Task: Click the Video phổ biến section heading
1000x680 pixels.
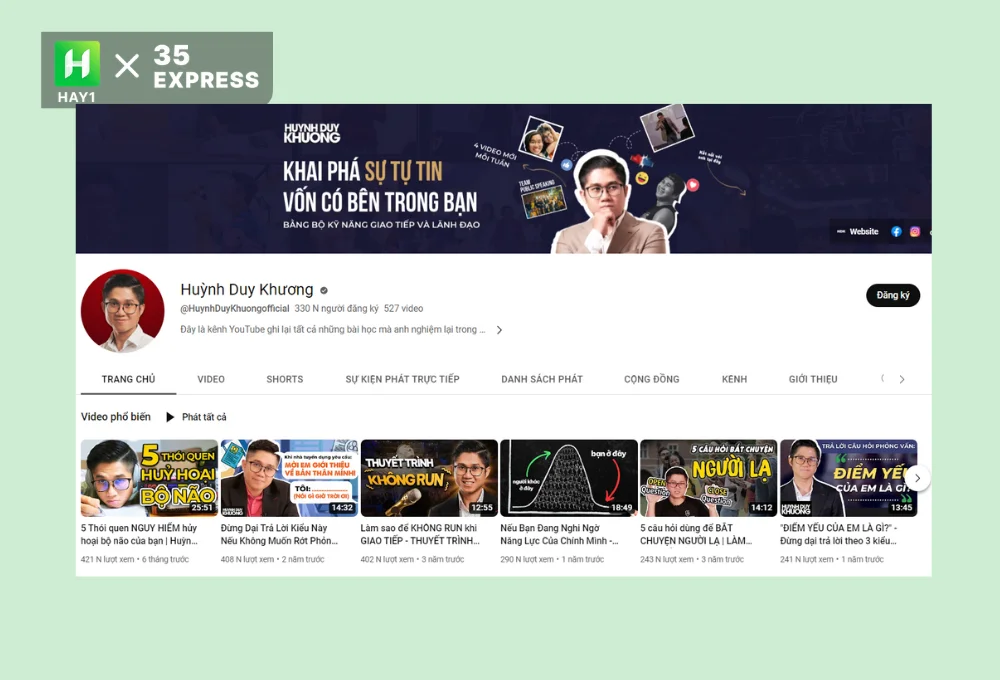Action: click(116, 417)
